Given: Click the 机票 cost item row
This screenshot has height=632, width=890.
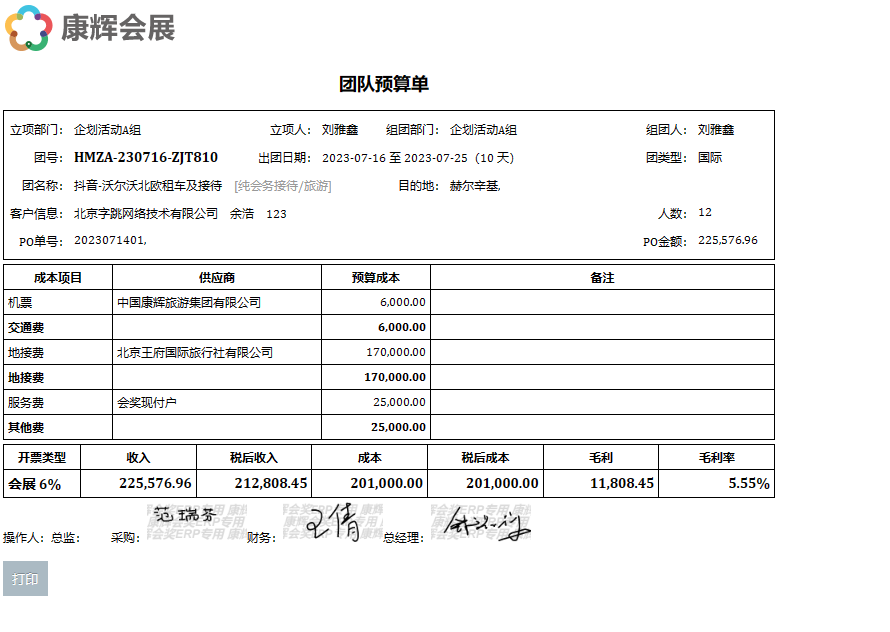Looking at the screenshot, I should coord(20,302).
